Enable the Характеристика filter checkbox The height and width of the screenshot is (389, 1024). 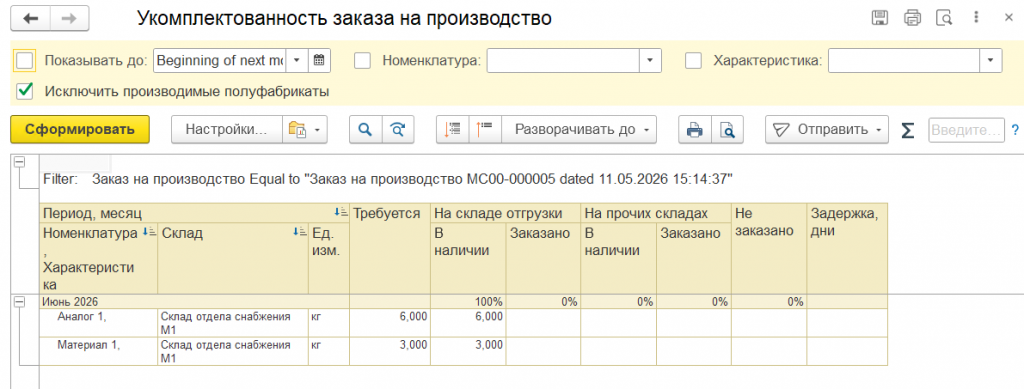point(694,61)
